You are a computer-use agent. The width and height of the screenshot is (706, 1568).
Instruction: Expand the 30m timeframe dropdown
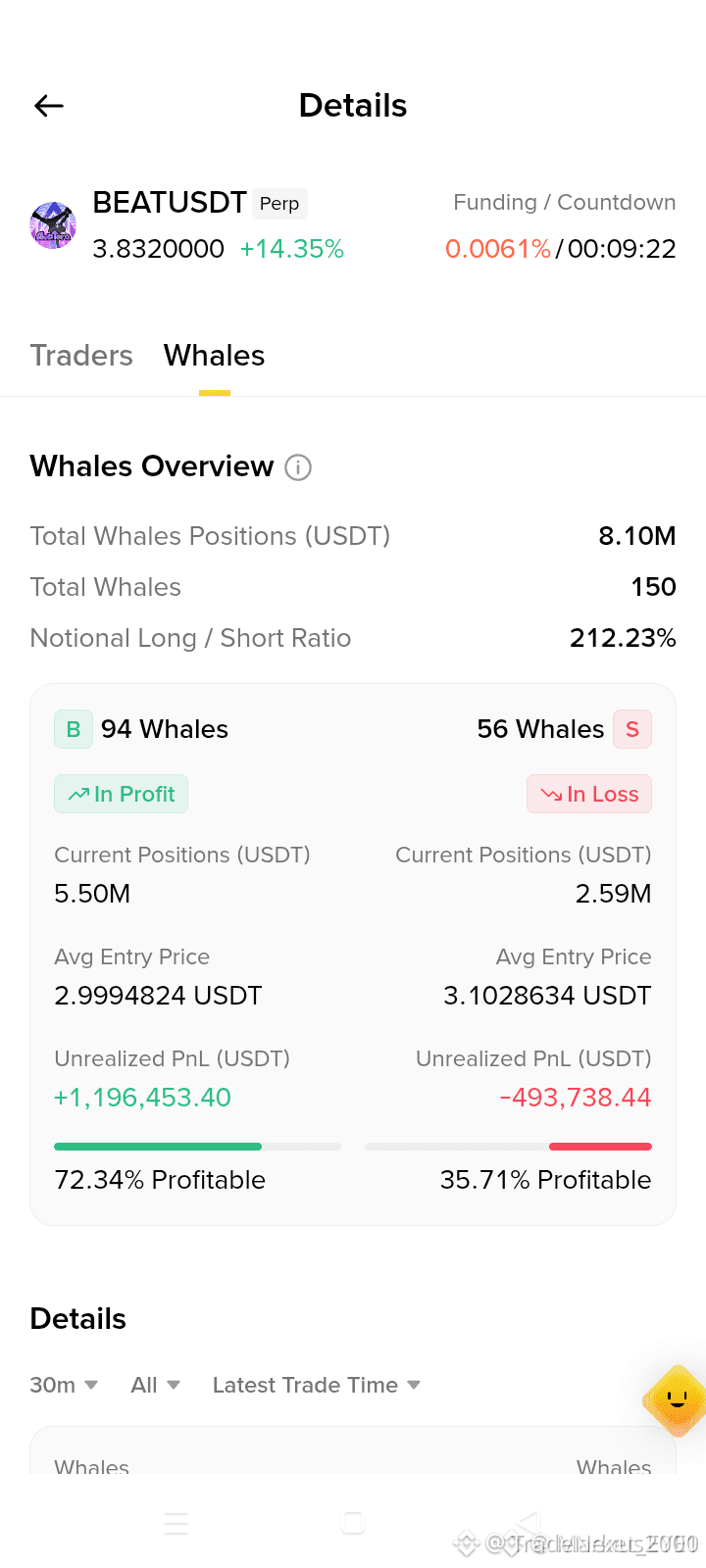[64, 1385]
